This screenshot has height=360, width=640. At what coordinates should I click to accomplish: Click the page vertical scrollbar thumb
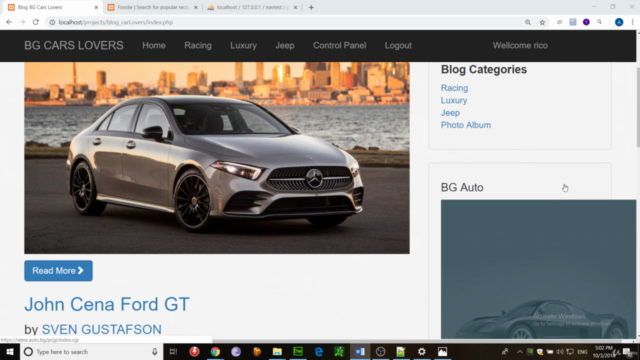(638, 107)
